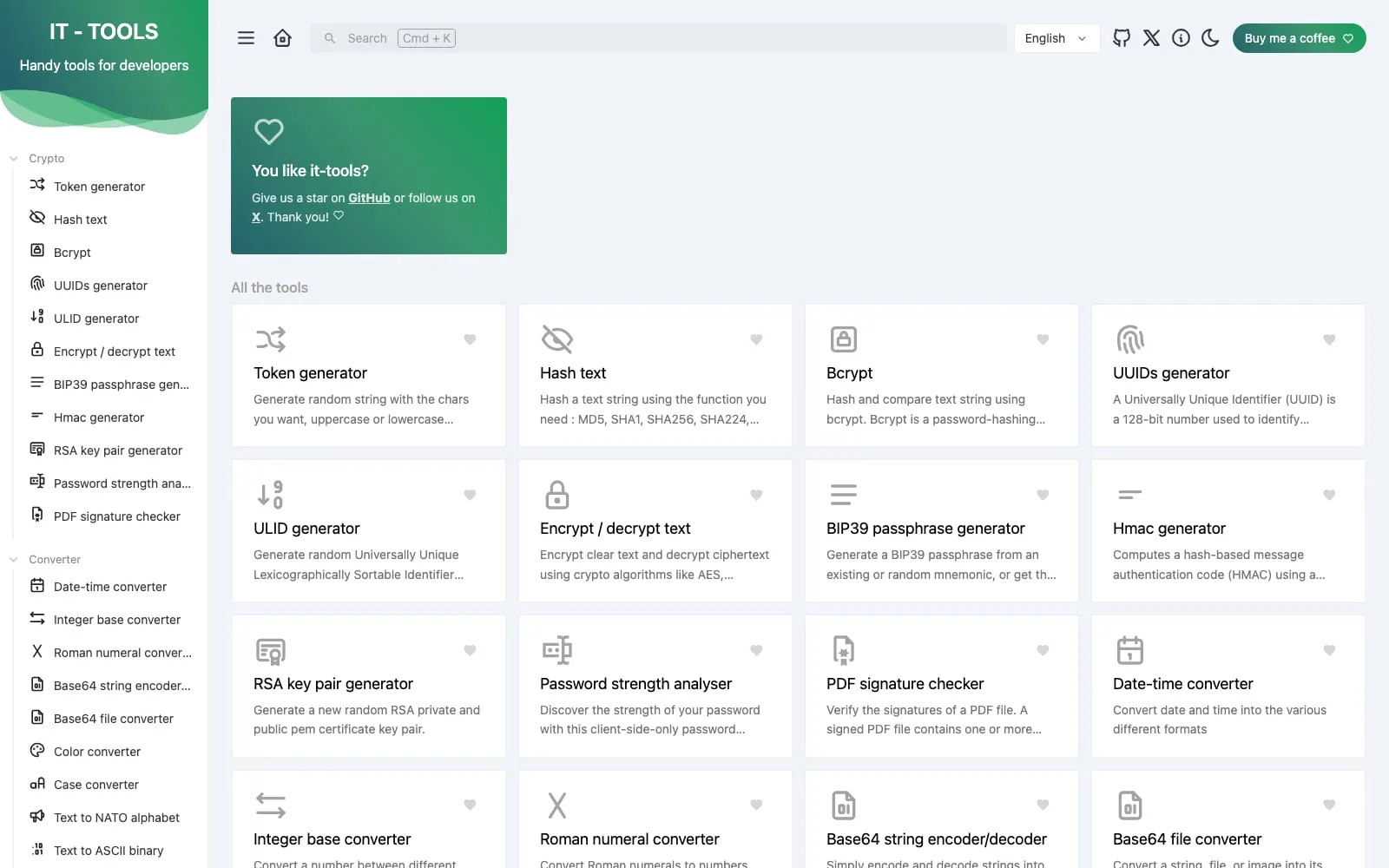The height and width of the screenshot is (868, 1389).
Task: Open the Hmac generator card title
Action: (x=1169, y=529)
